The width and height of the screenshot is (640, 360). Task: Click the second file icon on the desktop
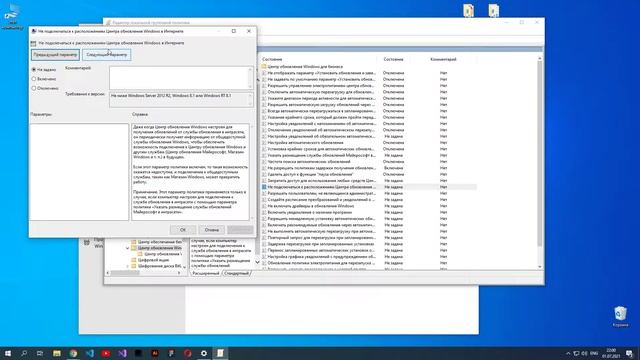tap(493, 10)
